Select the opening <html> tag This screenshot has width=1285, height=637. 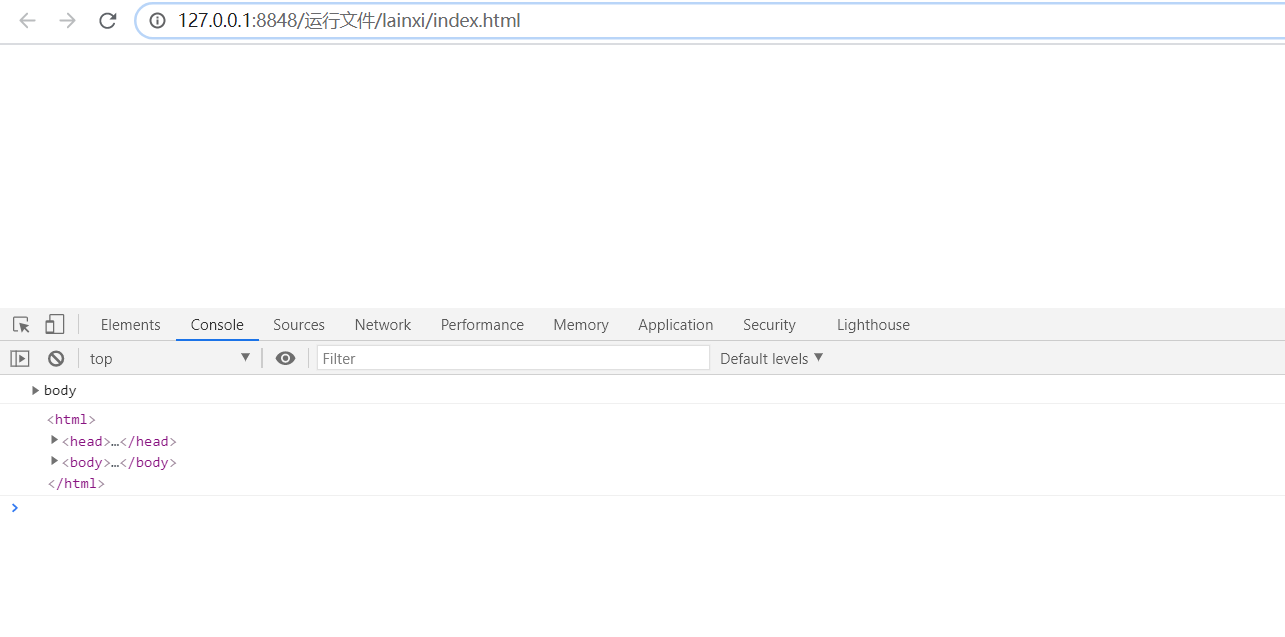pos(71,420)
